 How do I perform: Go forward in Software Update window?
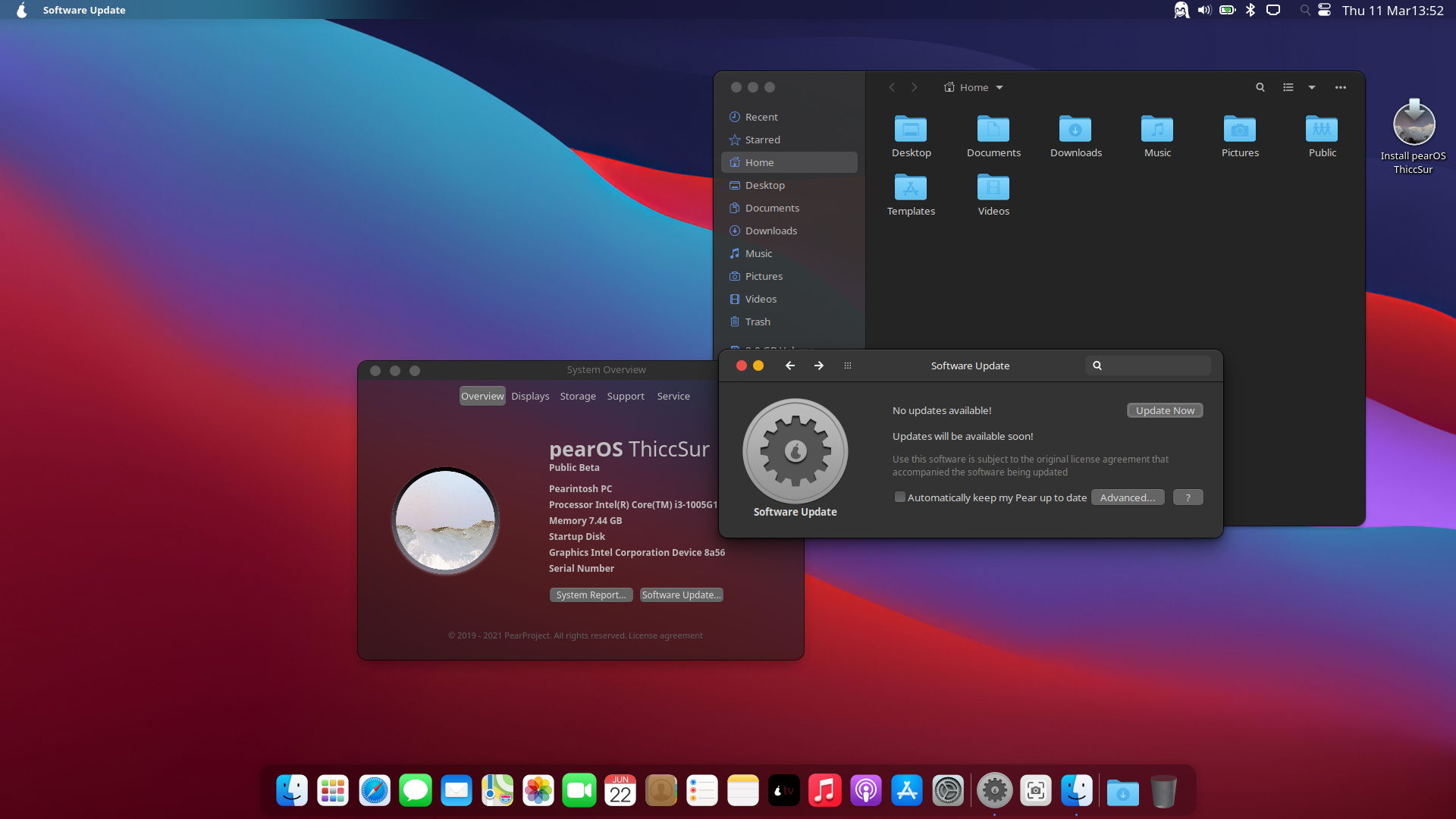point(819,366)
